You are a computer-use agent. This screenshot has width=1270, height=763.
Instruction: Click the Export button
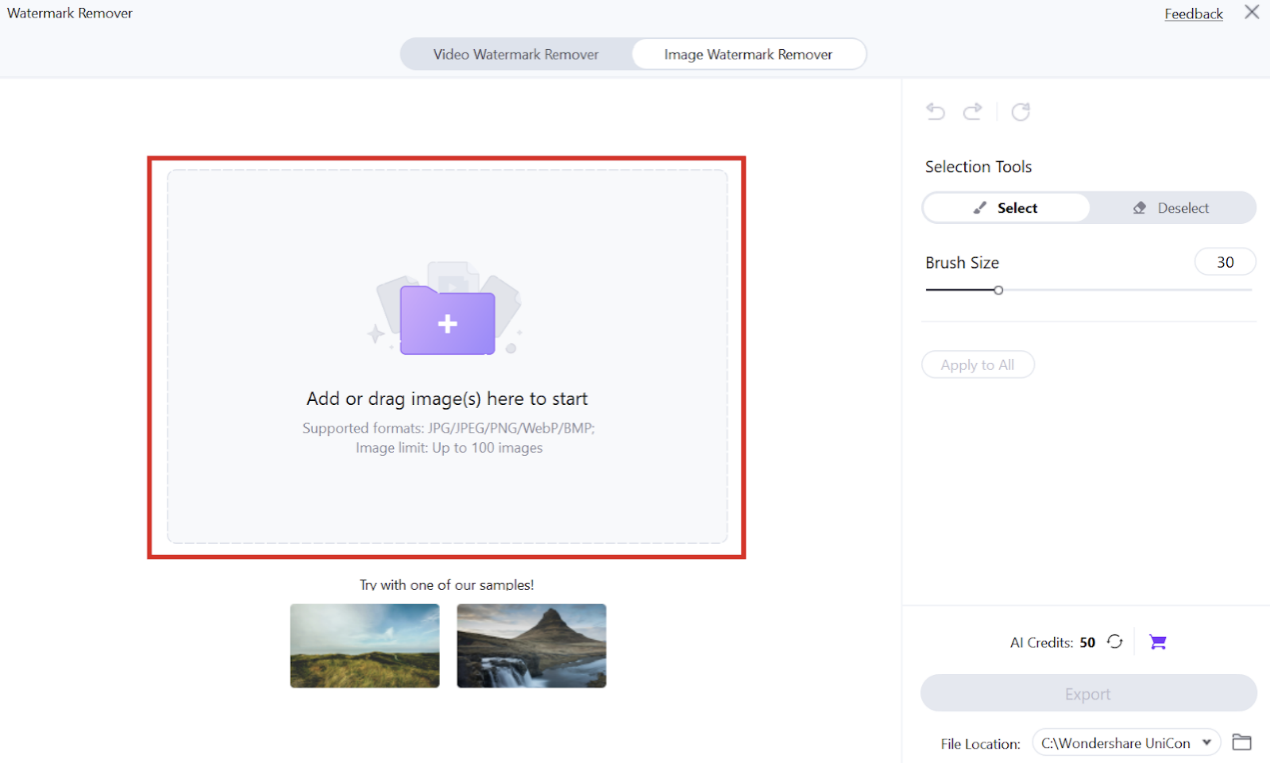pyautogui.click(x=1088, y=694)
